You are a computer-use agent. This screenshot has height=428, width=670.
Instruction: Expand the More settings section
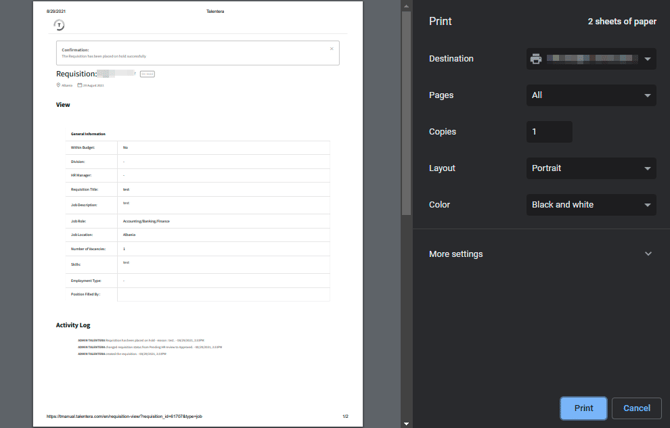click(x=540, y=254)
